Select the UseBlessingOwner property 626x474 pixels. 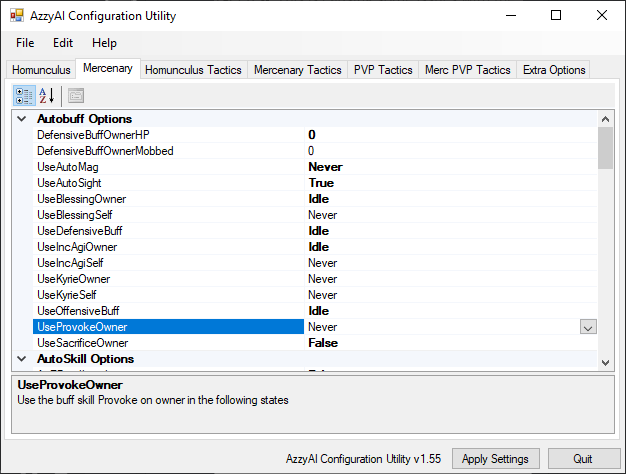(168, 199)
